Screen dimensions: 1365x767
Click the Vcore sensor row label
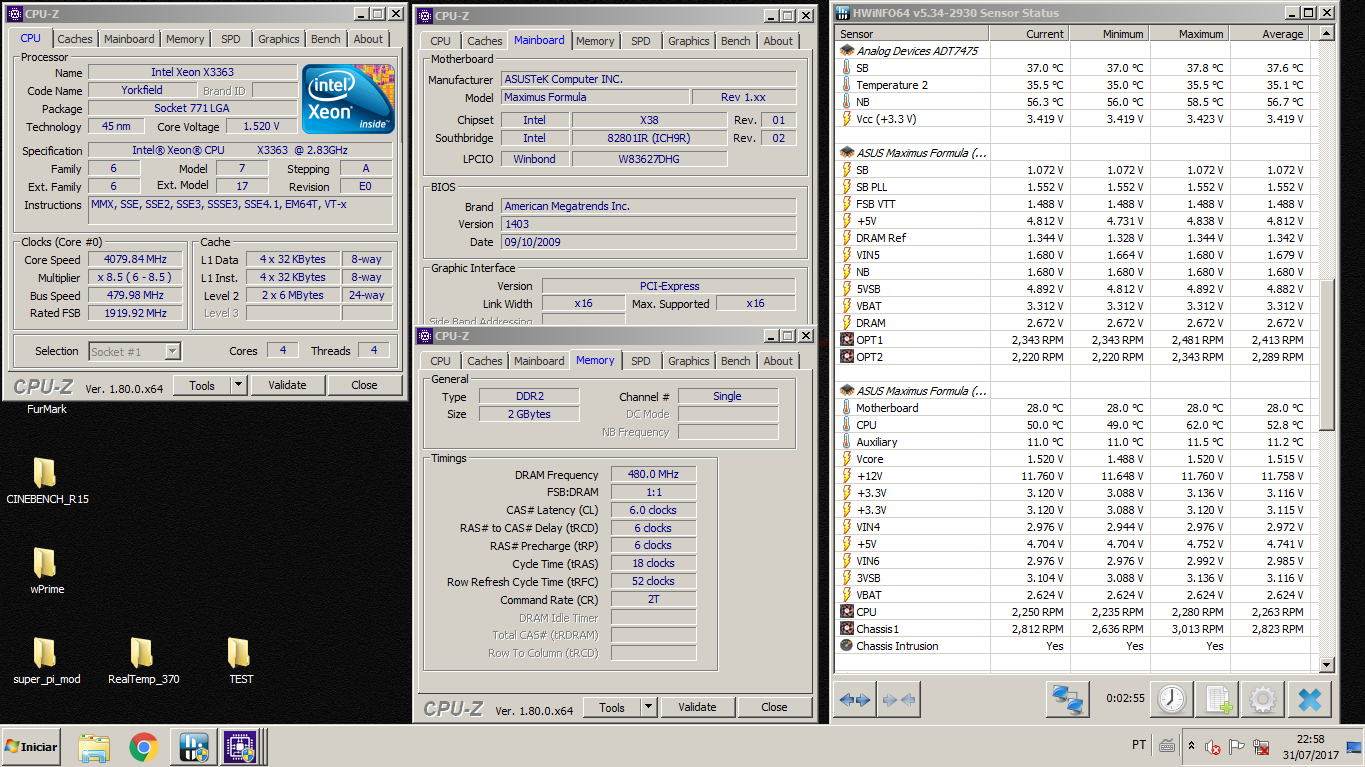click(x=870, y=459)
